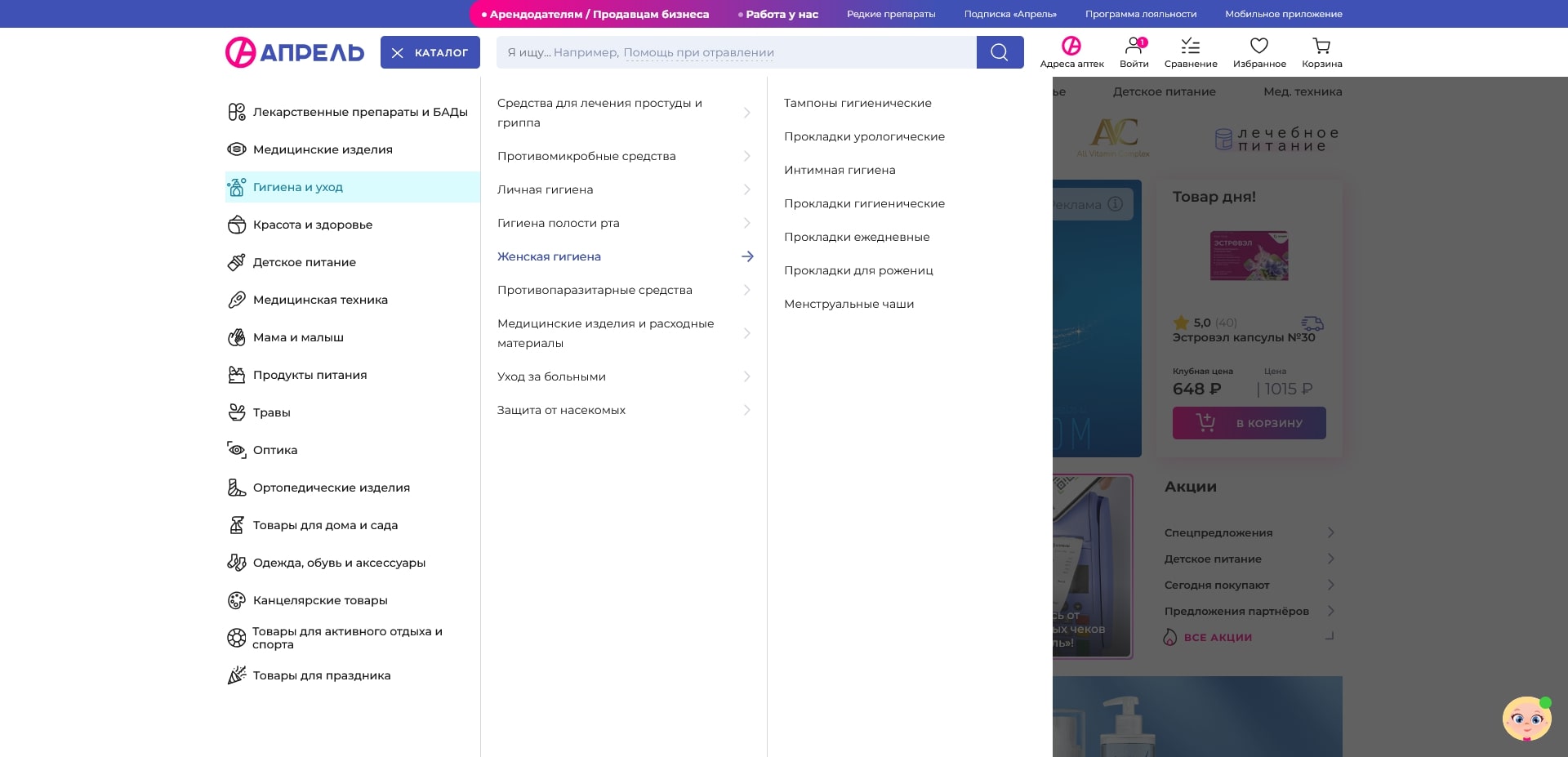This screenshot has width=1568, height=757.
Task: Click the Апрель logo
Action: pos(294,51)
